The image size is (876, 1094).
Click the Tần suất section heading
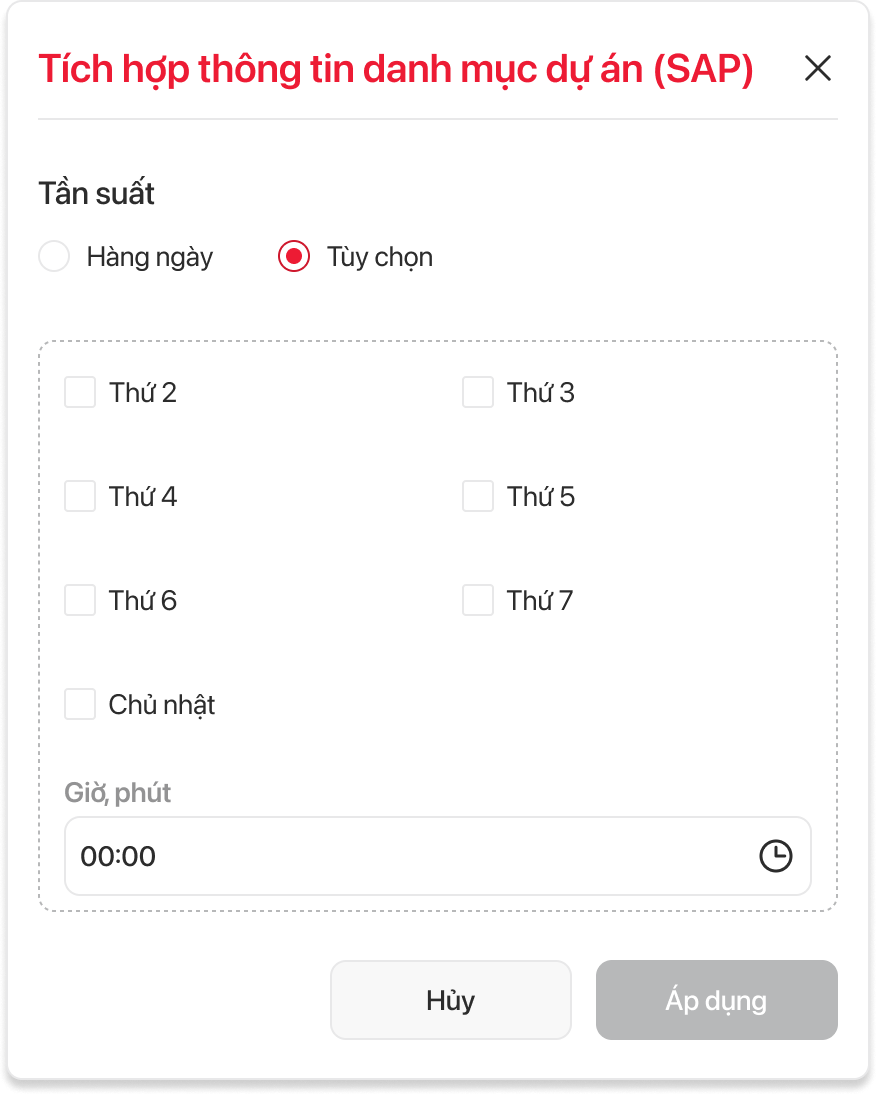click(97, 193)
